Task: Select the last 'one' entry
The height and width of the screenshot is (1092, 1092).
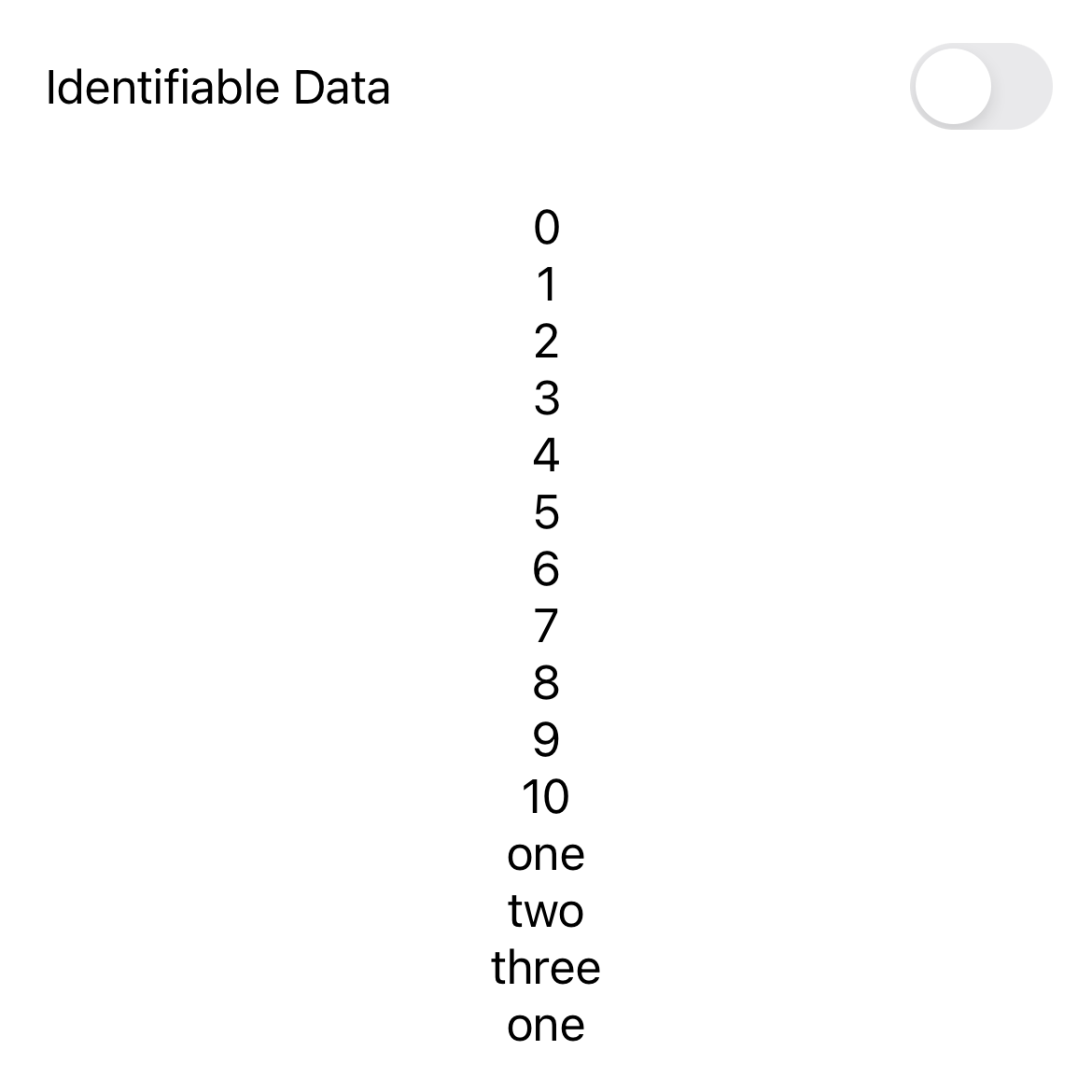Action: pos(545,1025)
